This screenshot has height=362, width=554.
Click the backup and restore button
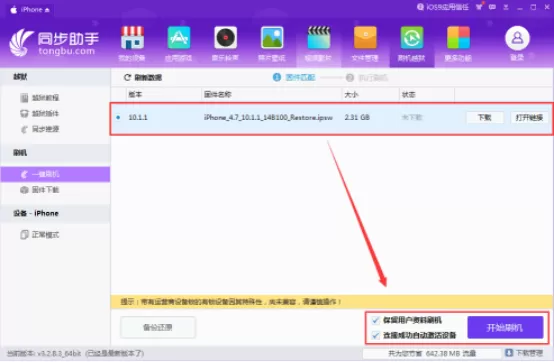(158, 327)
